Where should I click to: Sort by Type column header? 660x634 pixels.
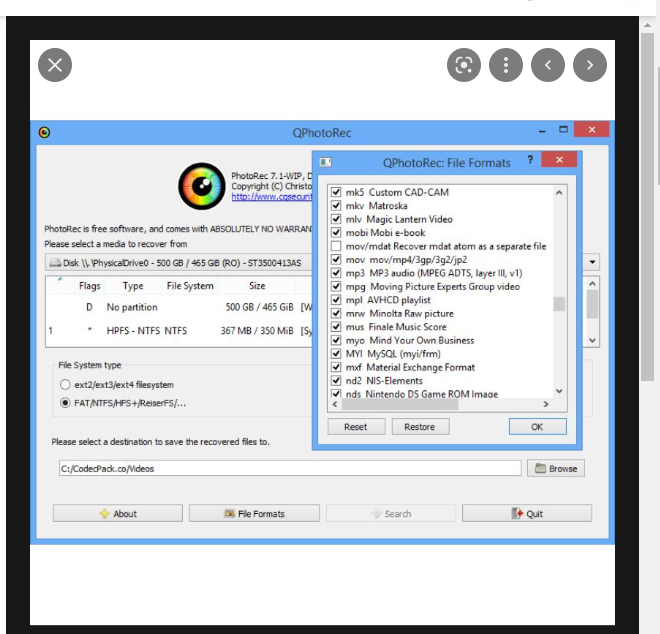pyautogui.click(x=133, y=286)
